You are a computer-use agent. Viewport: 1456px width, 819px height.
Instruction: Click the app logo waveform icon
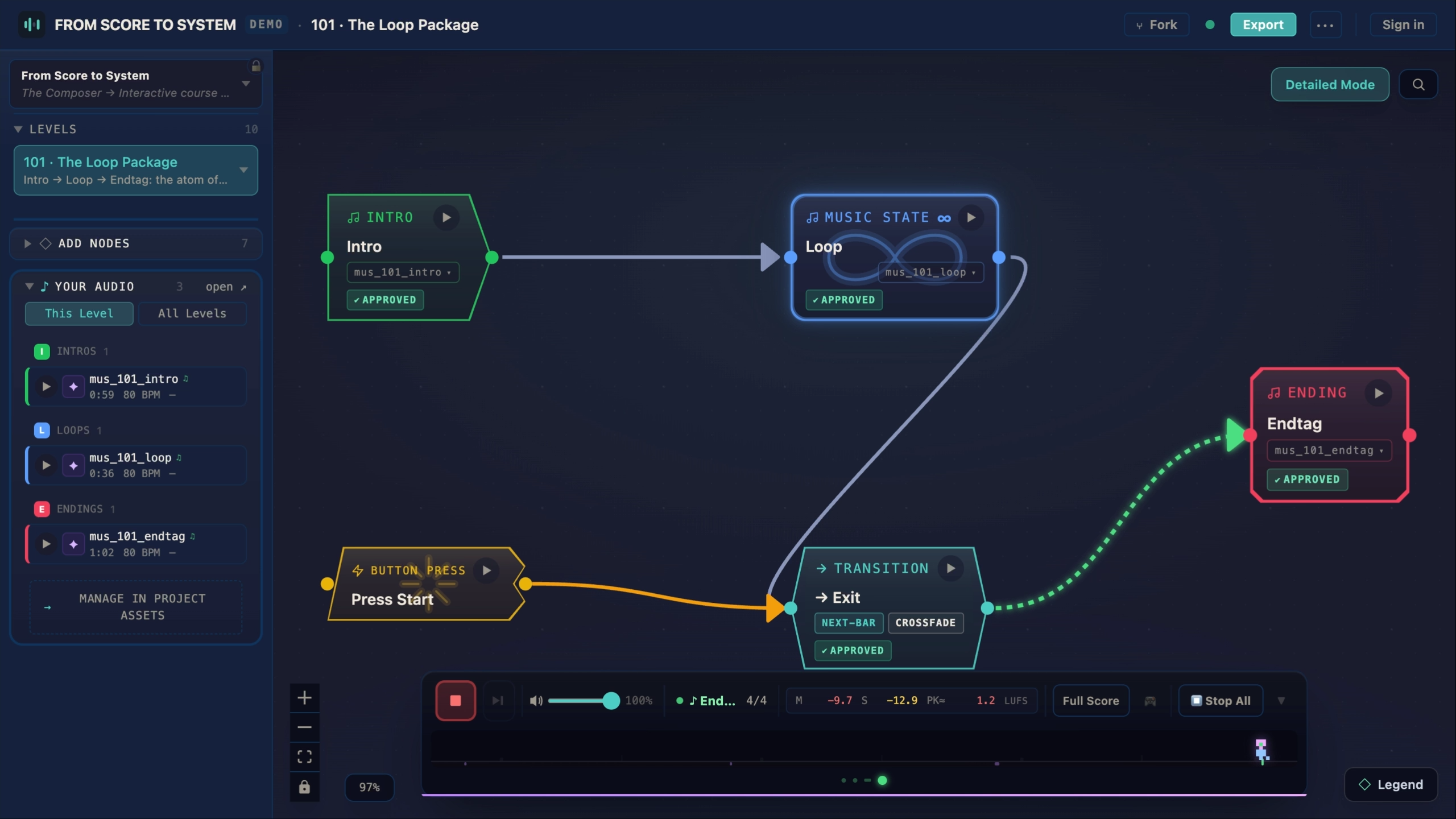tap(32, 24)
